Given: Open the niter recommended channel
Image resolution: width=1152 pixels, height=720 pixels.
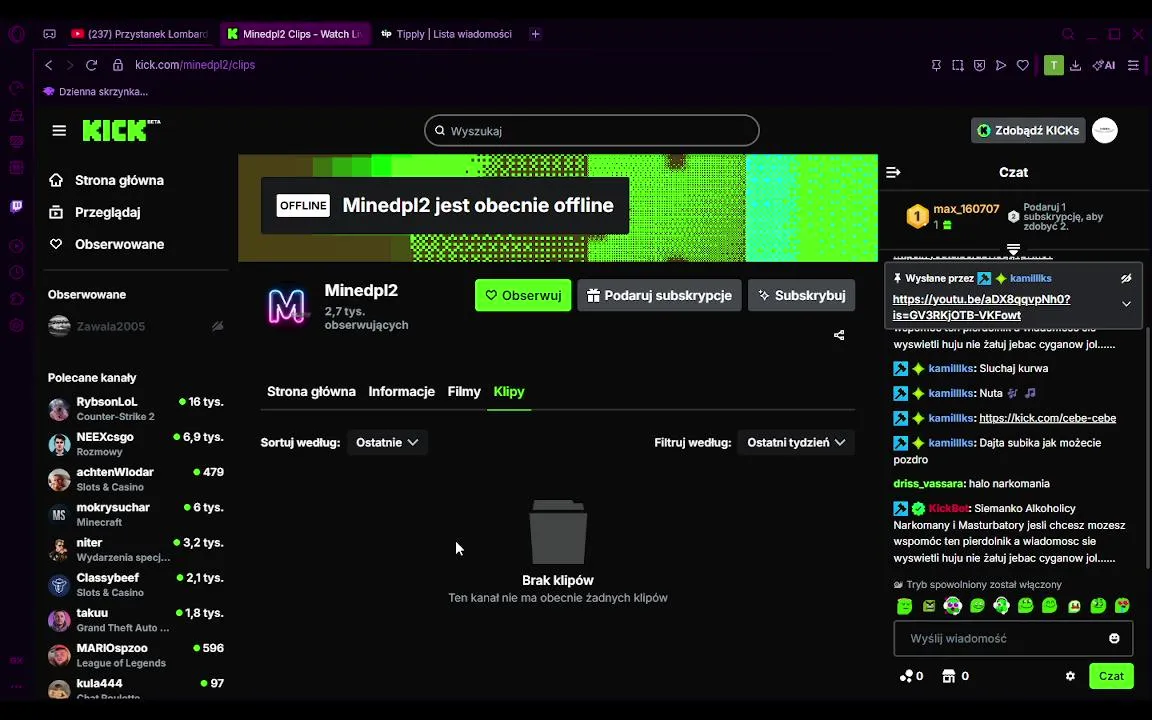Looking at the screenshot, I should (135, 550).
